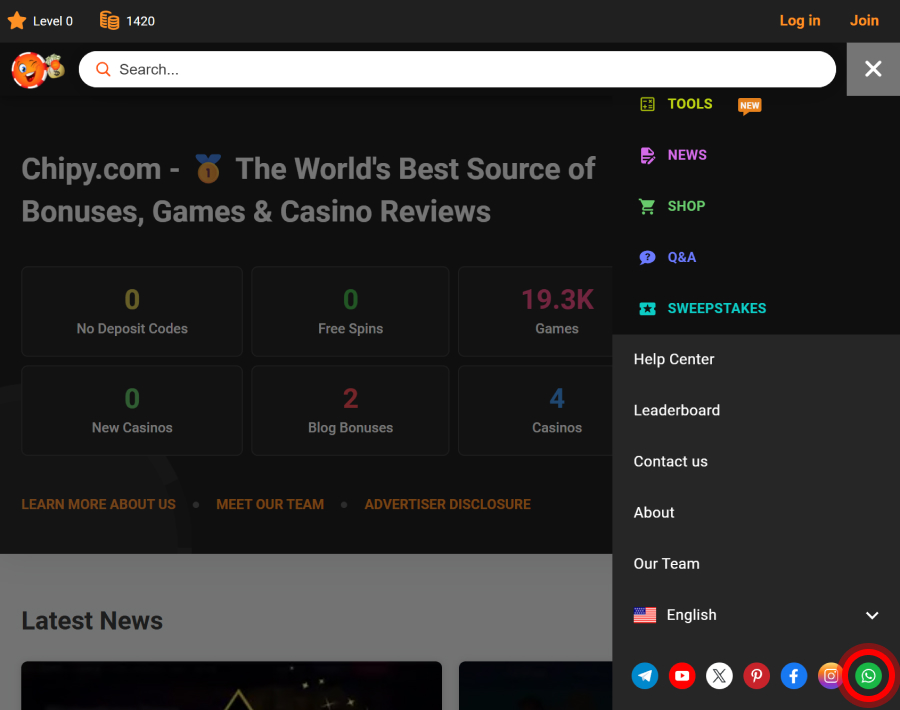Viewport: 900px width, 710px height.
Task: Select News in the side menu
Action: pos(686,155)
